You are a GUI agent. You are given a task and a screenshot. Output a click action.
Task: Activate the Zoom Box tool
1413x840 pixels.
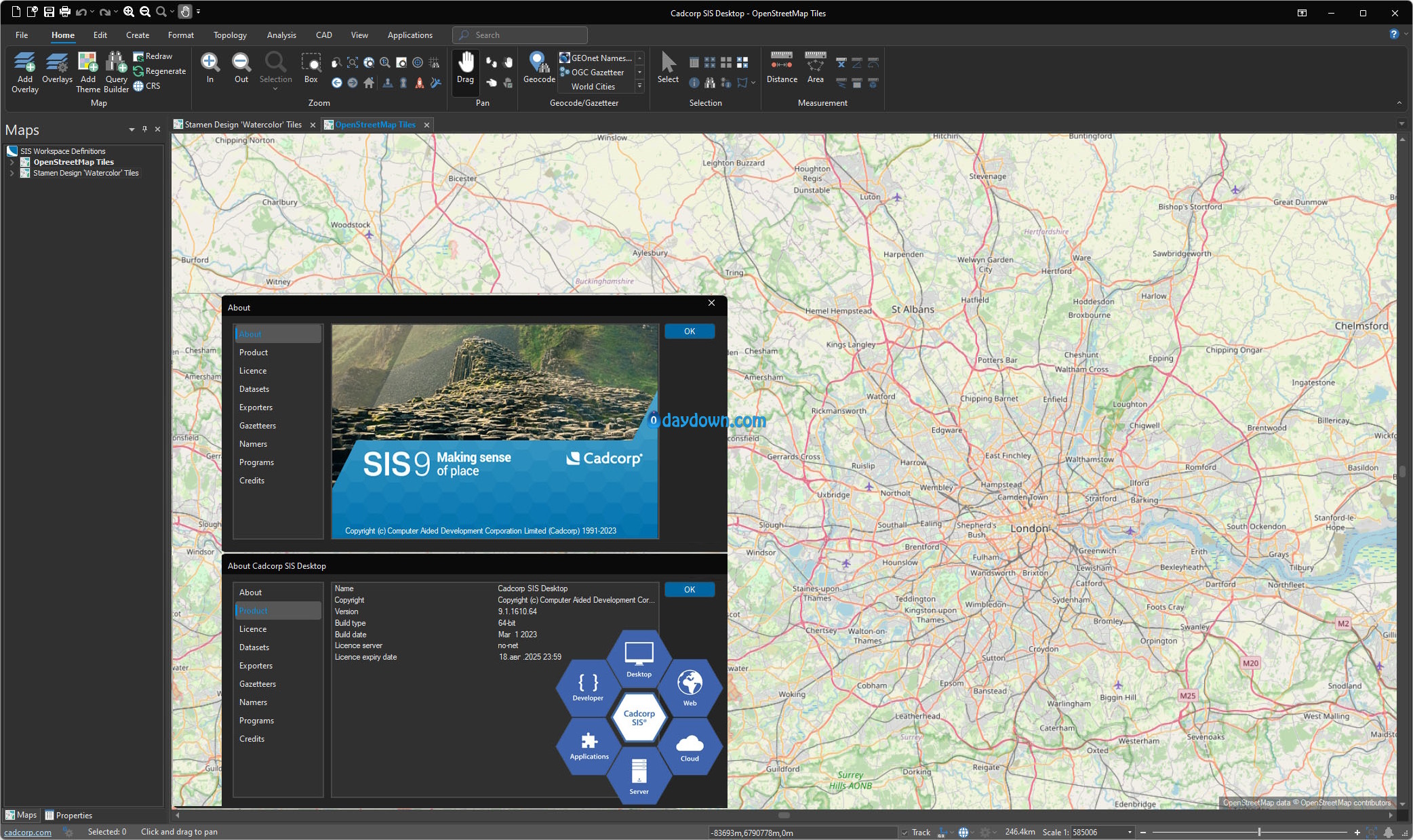[x=311, y=68]
